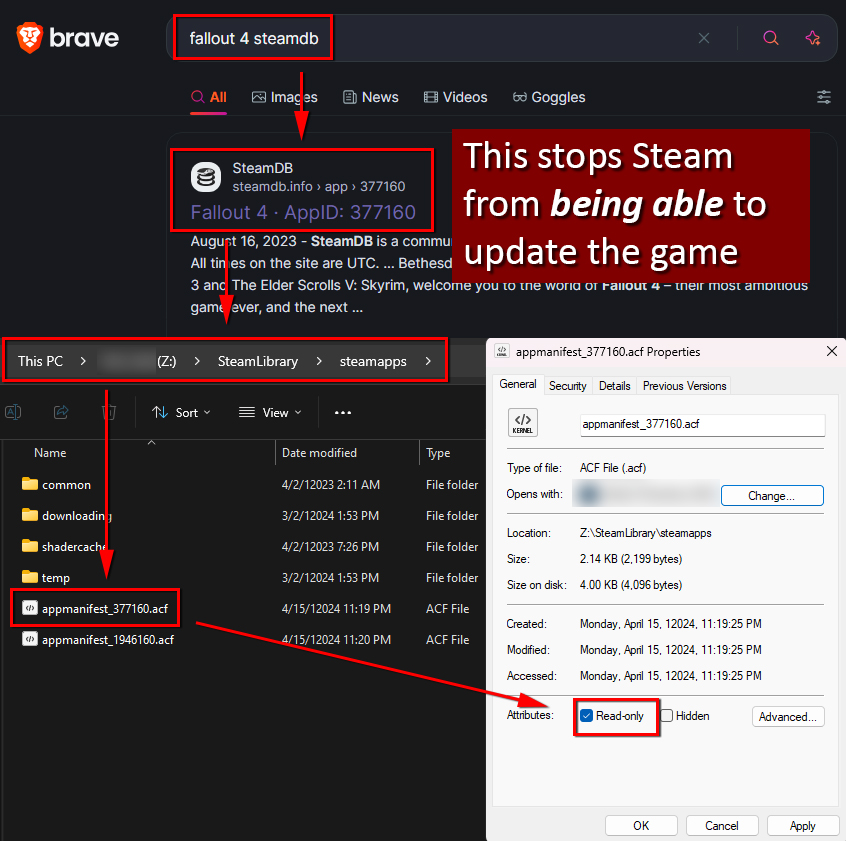This screenshot has width=846, height=841.
Task: Expand chevron after This PC in path
Action: [83, 361]
